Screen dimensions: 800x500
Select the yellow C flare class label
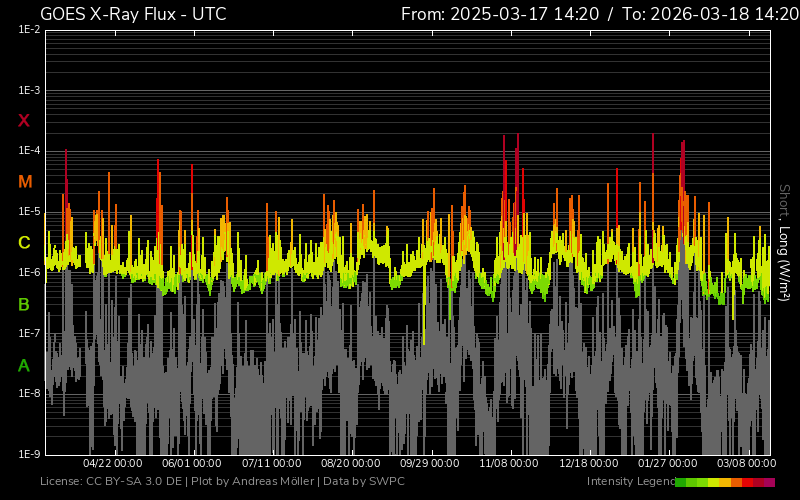24,243
